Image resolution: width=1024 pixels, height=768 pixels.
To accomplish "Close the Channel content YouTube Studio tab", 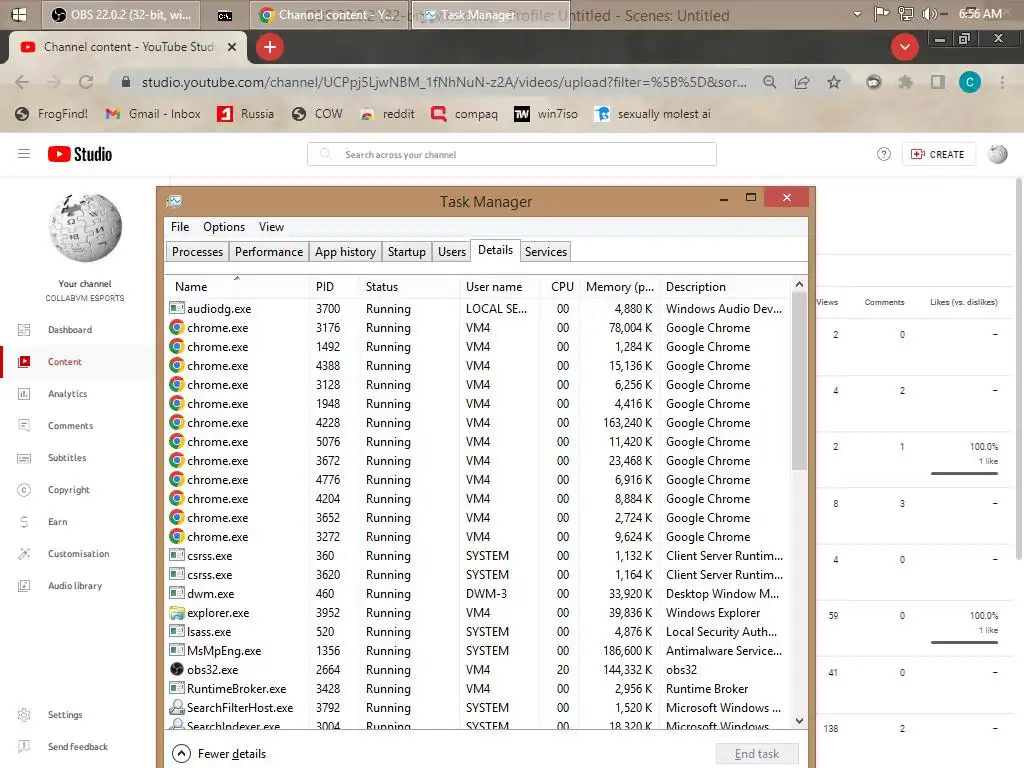I will pos(231,47).
